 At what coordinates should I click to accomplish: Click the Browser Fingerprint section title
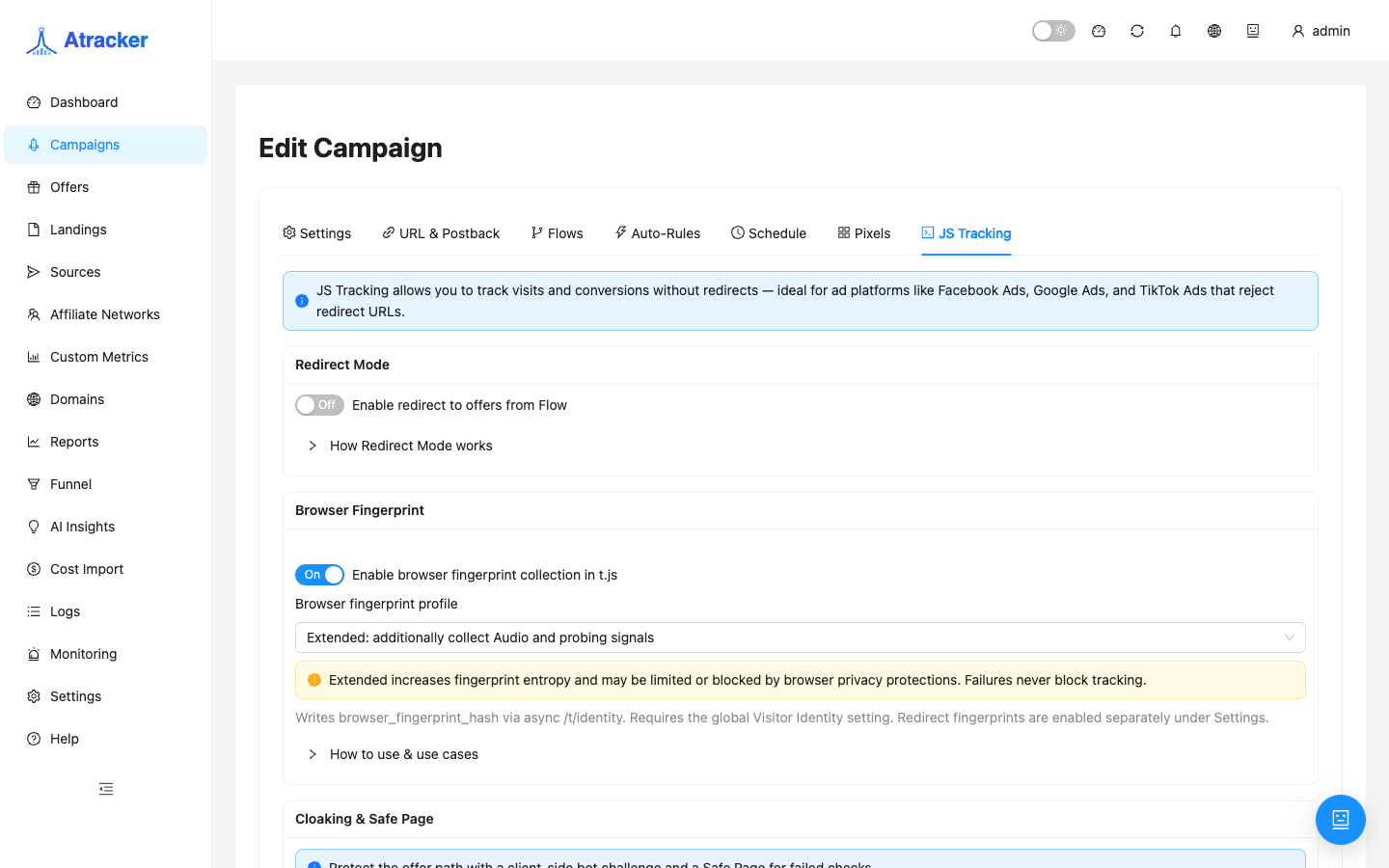click(360, 510)
